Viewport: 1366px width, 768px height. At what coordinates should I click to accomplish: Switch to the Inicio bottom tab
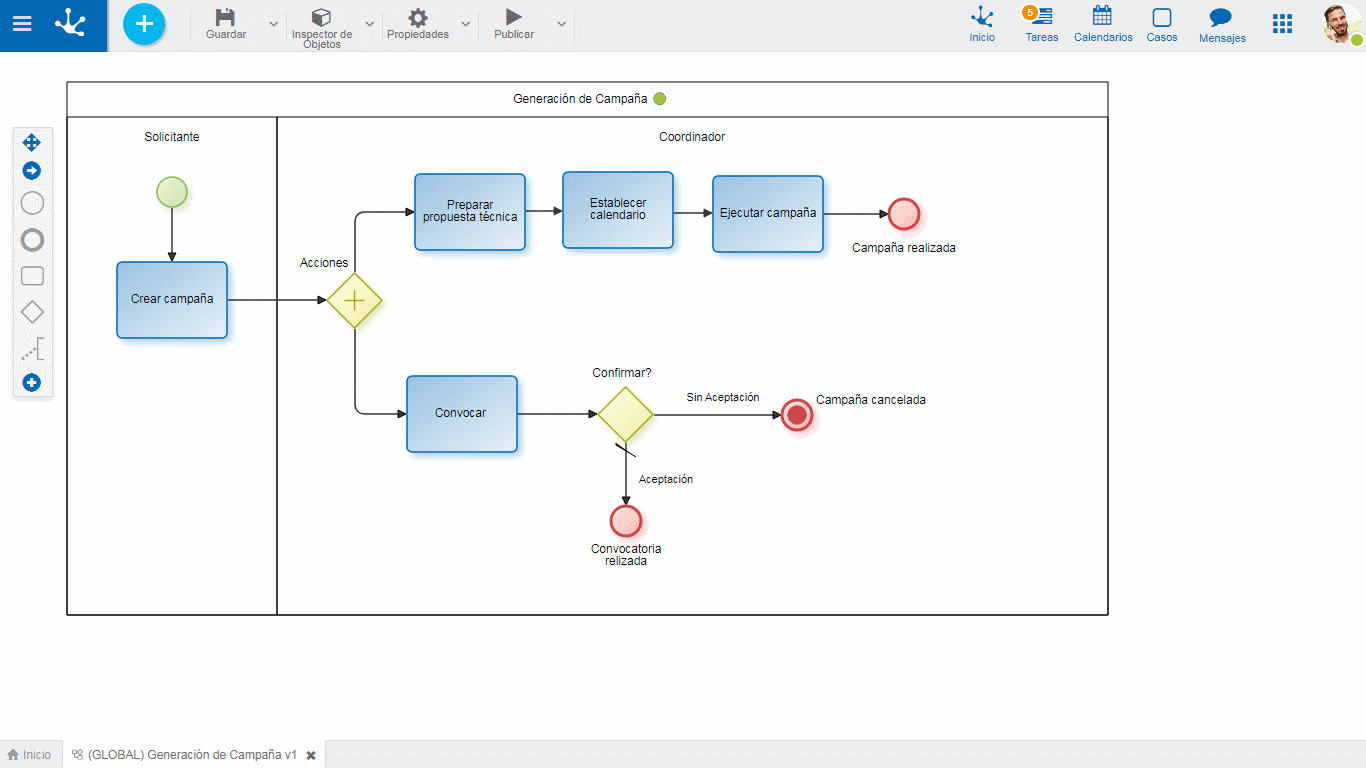(x=30, y=755)
